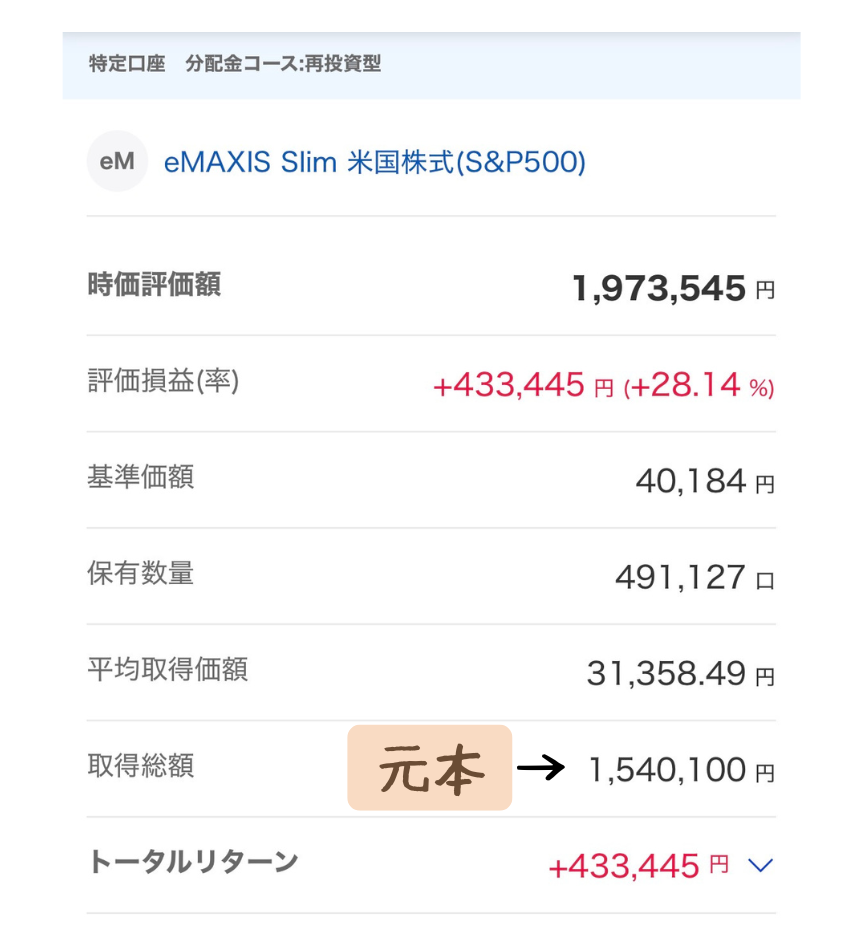Click the 基準価額 row label
Viewport: 863px width, 950px height.
tap(140, 477)
